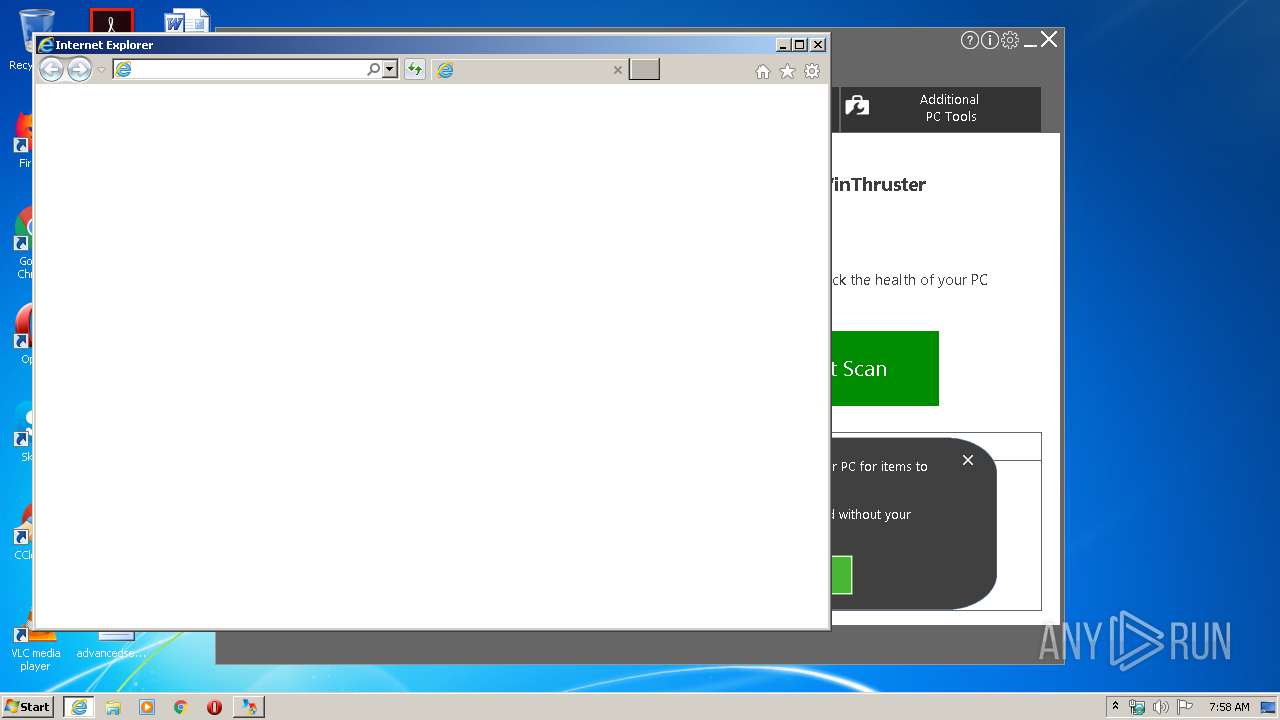The height and width of the screenshot is (720, 1280).
Task: Open a new tab in Internet Explorer
Action: pos(644,69)
